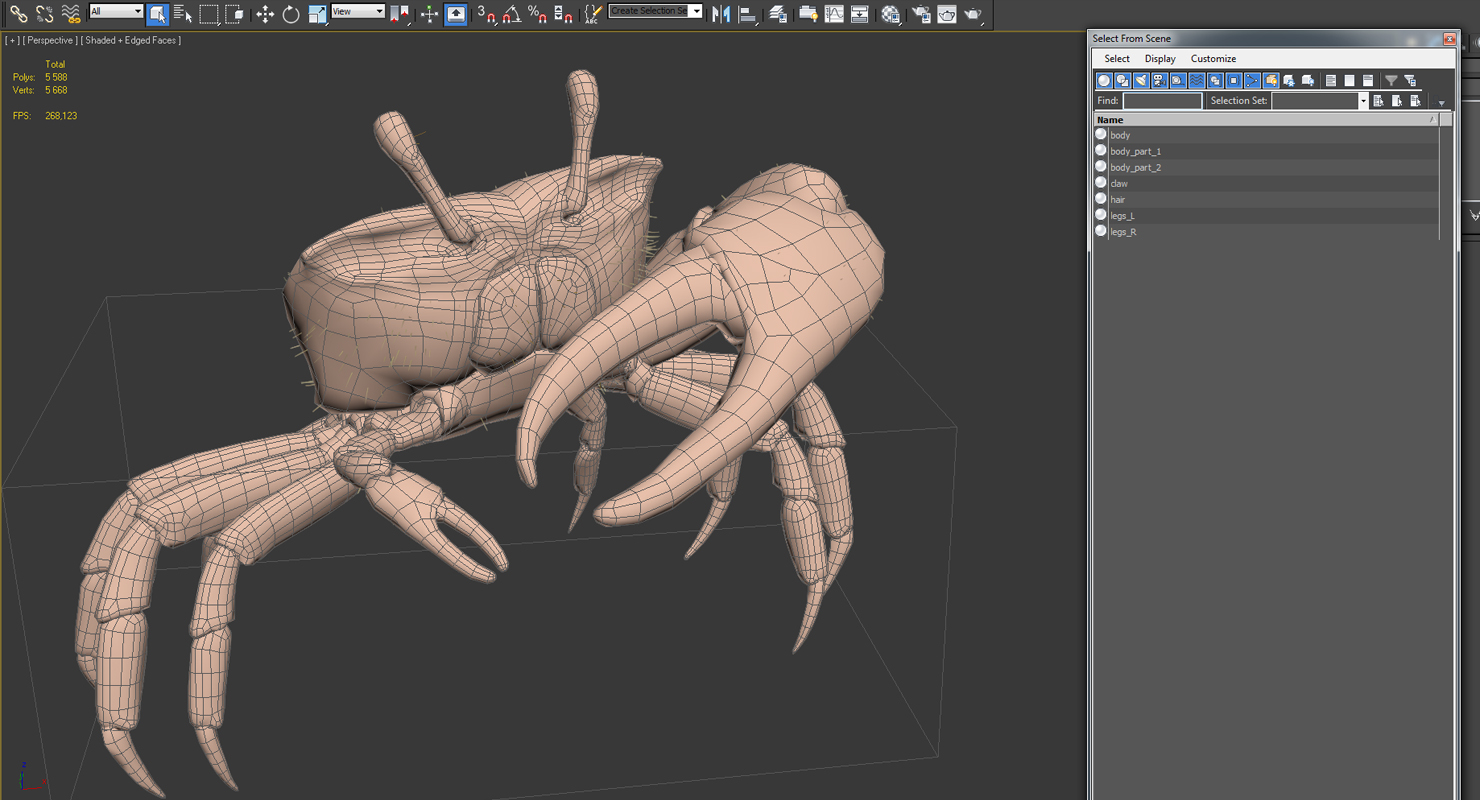Screen dimensions: 1480x800
Task: Click the Mirror tool icon
Action: (x=721, y=14)
